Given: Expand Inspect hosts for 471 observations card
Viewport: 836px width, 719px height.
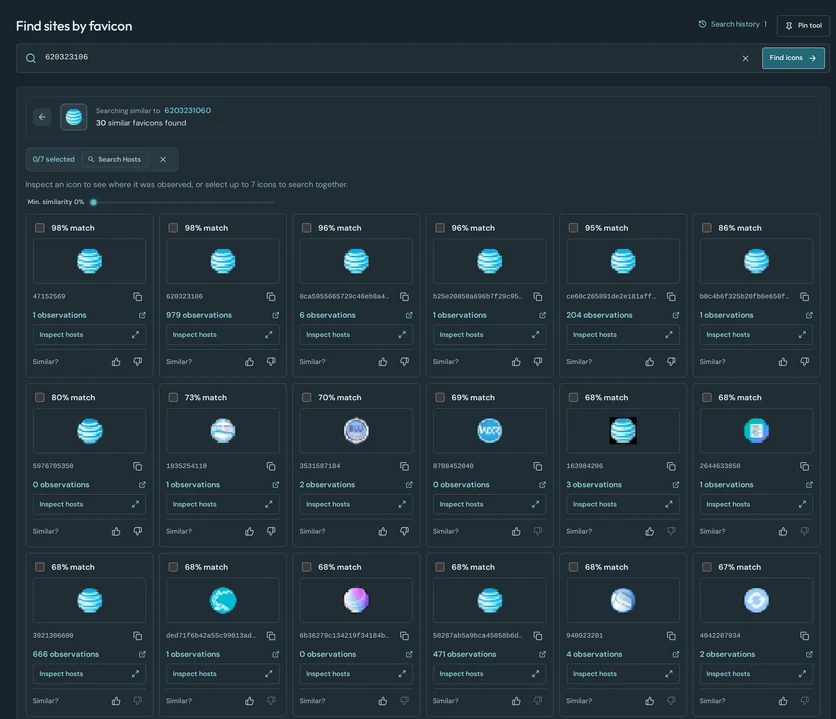Looking at the screenshot, I should click(x=489, y=674).
